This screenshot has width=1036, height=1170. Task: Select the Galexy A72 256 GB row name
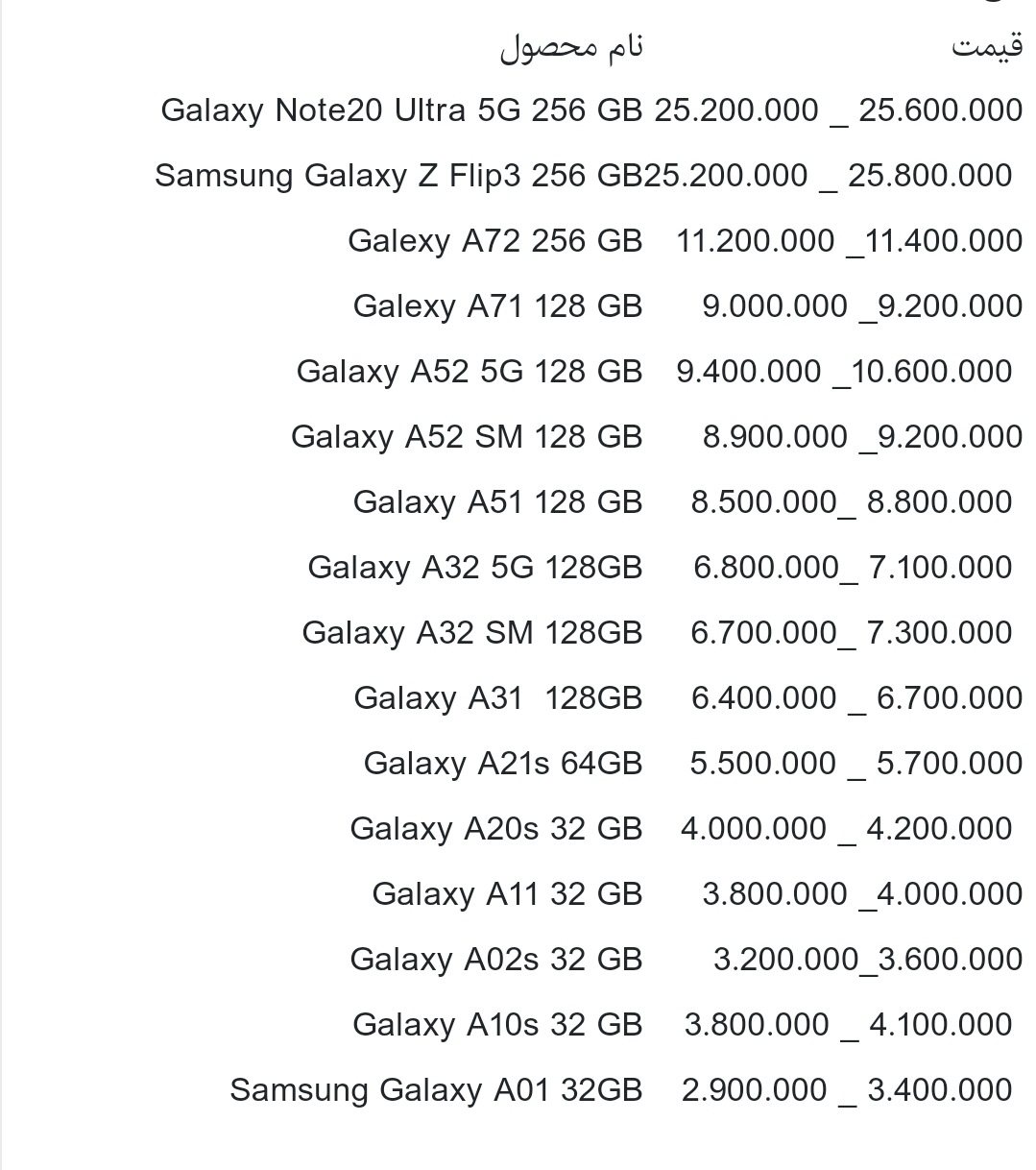(x=494, y=241)
